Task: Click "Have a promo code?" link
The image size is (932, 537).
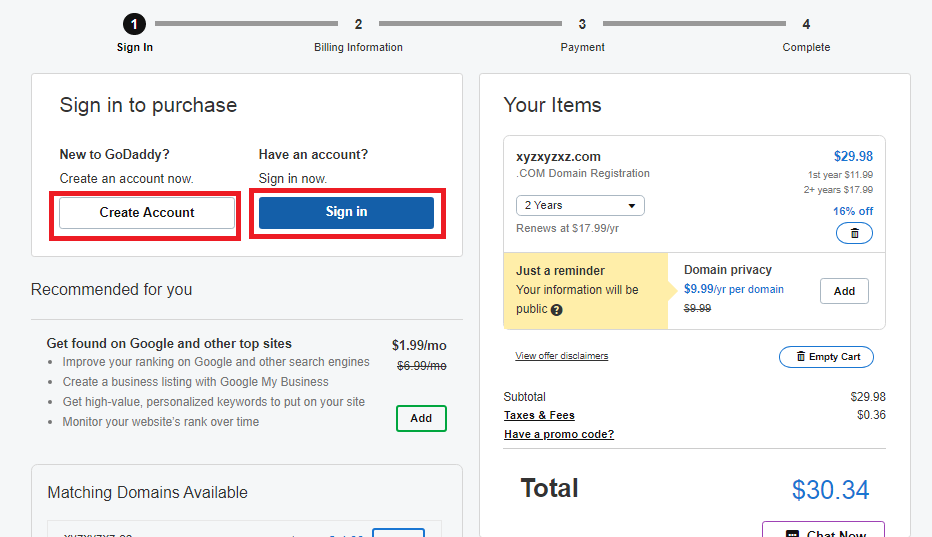Action: click(x=559, y=434)
